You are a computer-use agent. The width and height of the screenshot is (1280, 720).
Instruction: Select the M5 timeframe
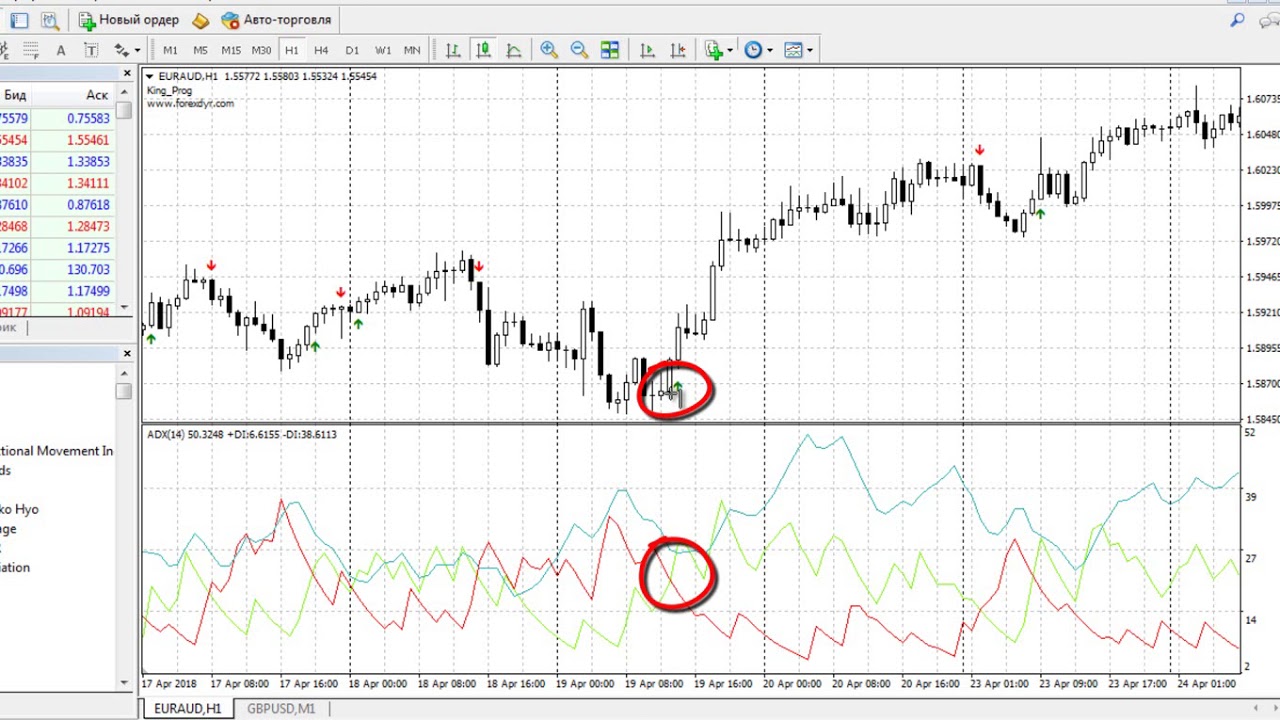pos(200,50)
